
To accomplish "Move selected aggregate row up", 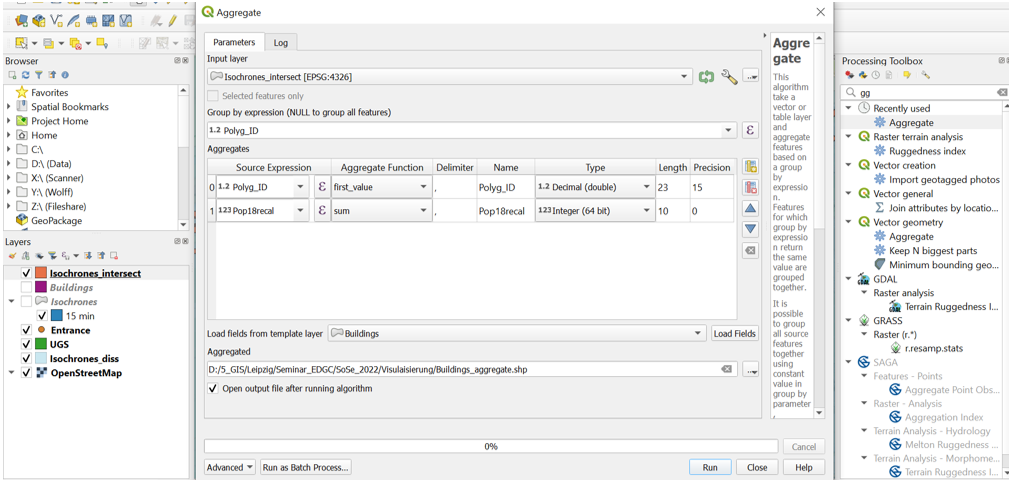I will (750, 209).
